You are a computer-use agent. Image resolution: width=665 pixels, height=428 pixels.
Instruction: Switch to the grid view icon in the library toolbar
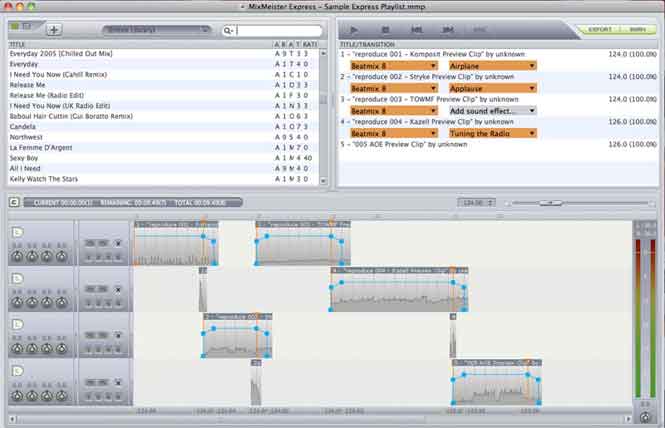coord(27,26)
